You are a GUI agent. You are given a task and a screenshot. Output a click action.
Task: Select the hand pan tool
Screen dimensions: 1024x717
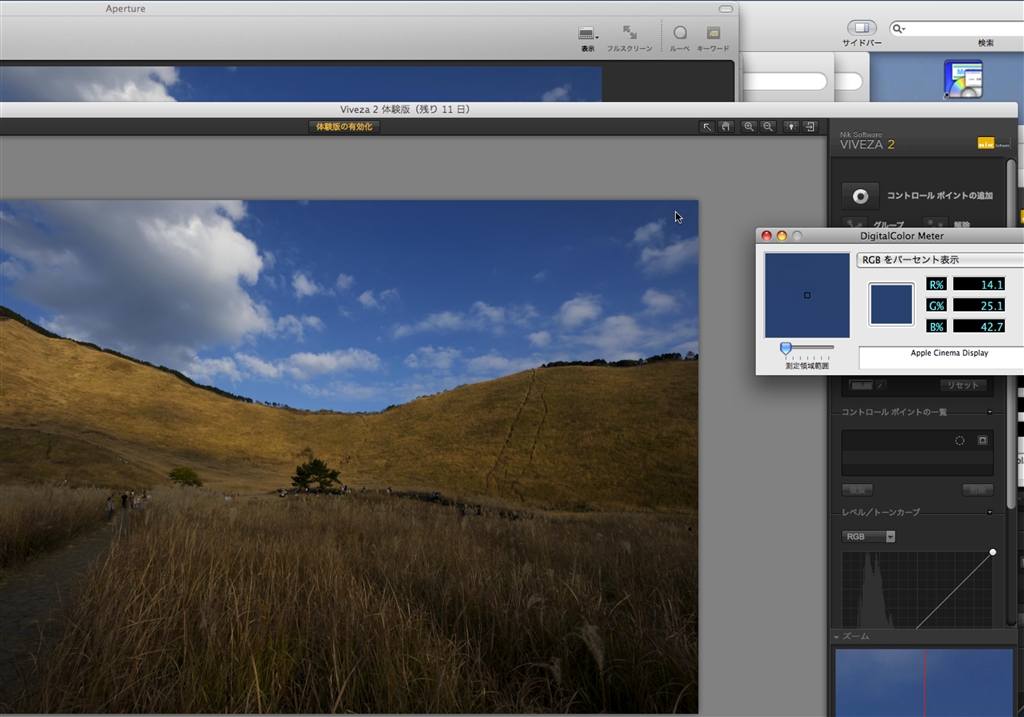point(725,127)
